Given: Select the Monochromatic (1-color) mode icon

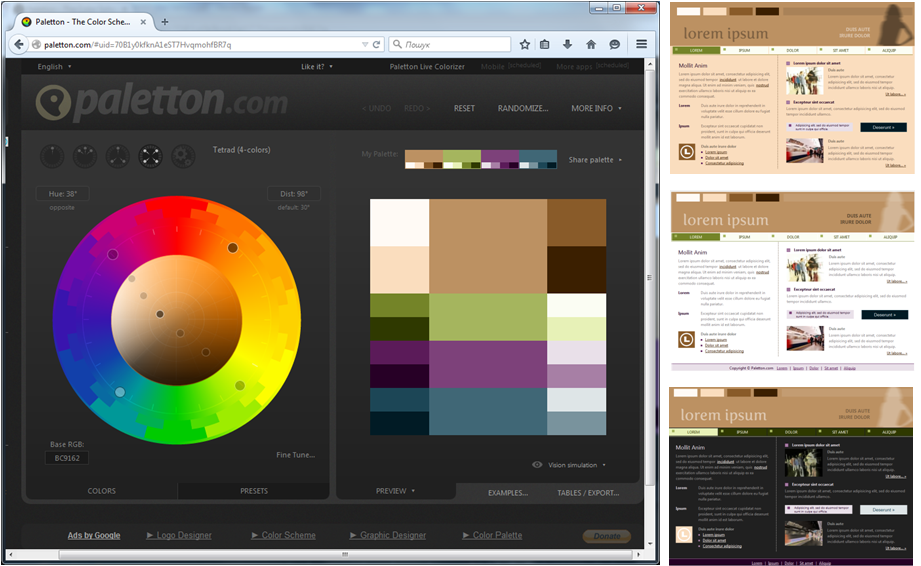Looking at the screenshot, I should tap(52, 156).
